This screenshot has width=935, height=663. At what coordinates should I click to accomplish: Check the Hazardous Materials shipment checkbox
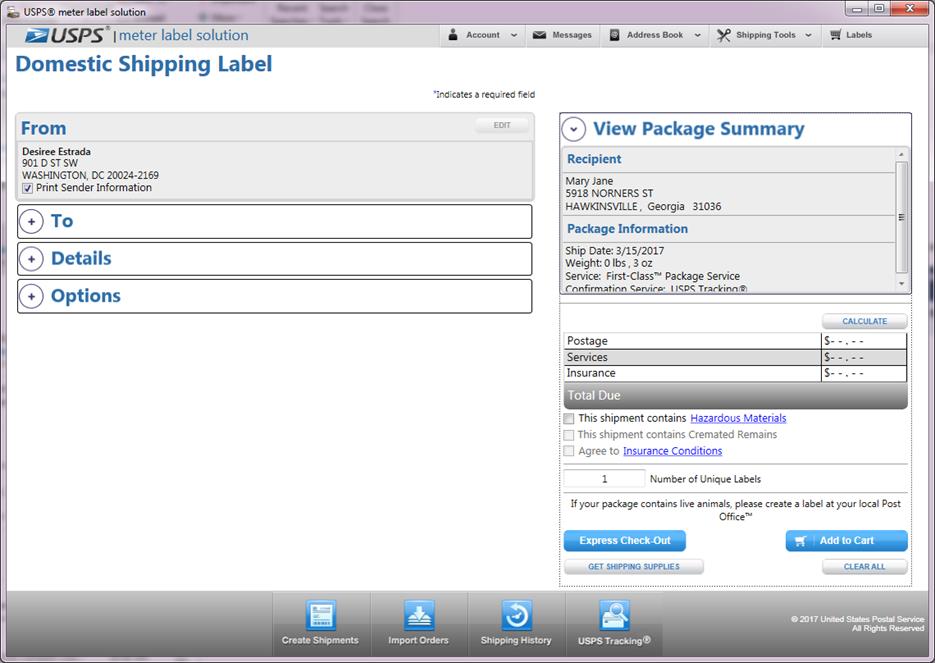pyautogui.click(x=569, y=419)
